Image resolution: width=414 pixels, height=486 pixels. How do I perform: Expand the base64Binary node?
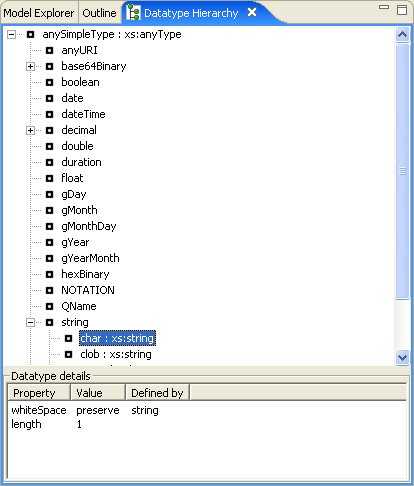(x=30, y=66)
